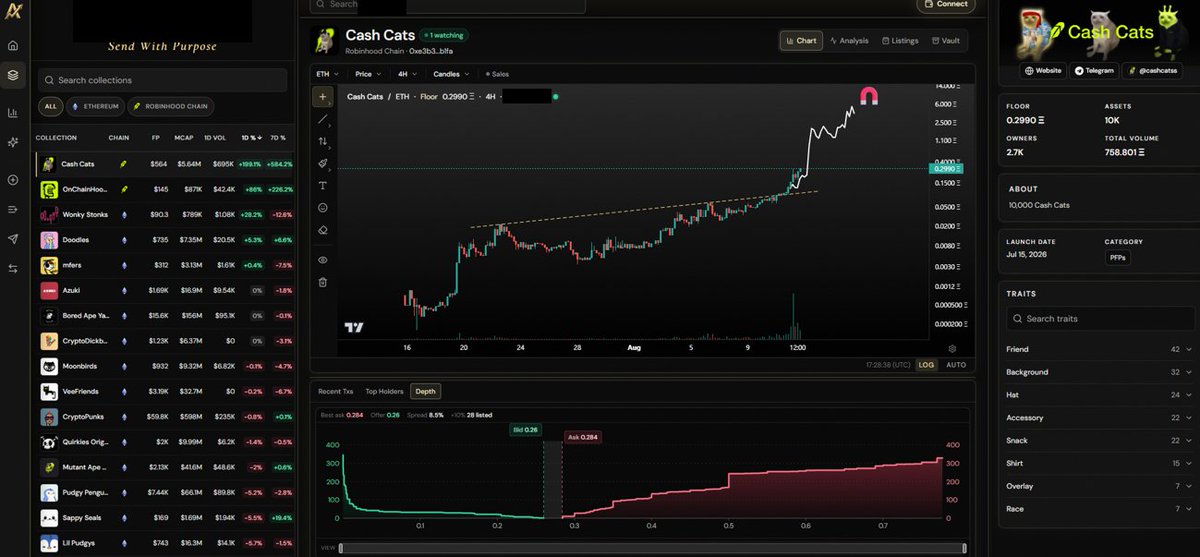The width and height of the screenshot is (1200, 557).
Task: Expand the Shirt trait filter
Action: pyautogui.click(x=1099, y=463)
